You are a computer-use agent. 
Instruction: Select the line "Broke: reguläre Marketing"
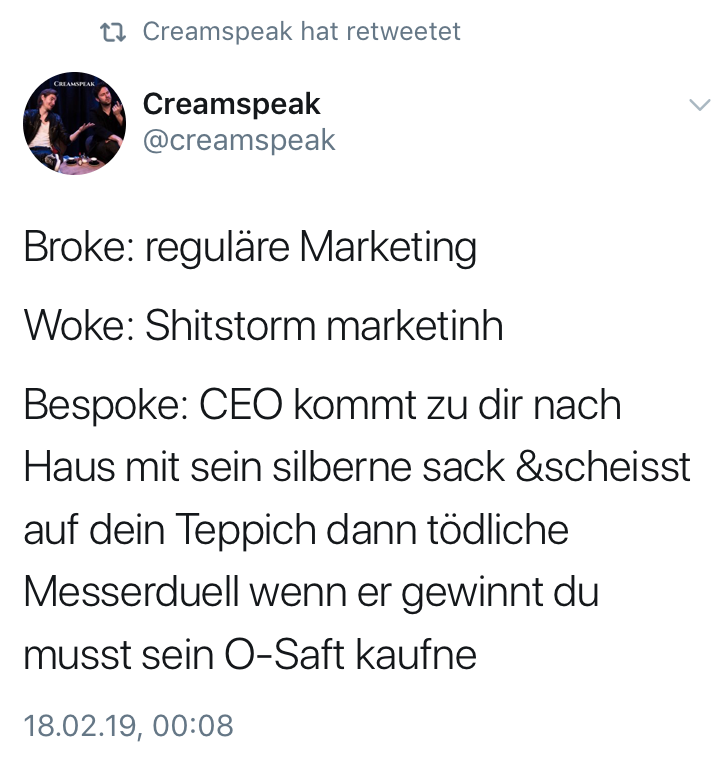(x=249, y=247)
